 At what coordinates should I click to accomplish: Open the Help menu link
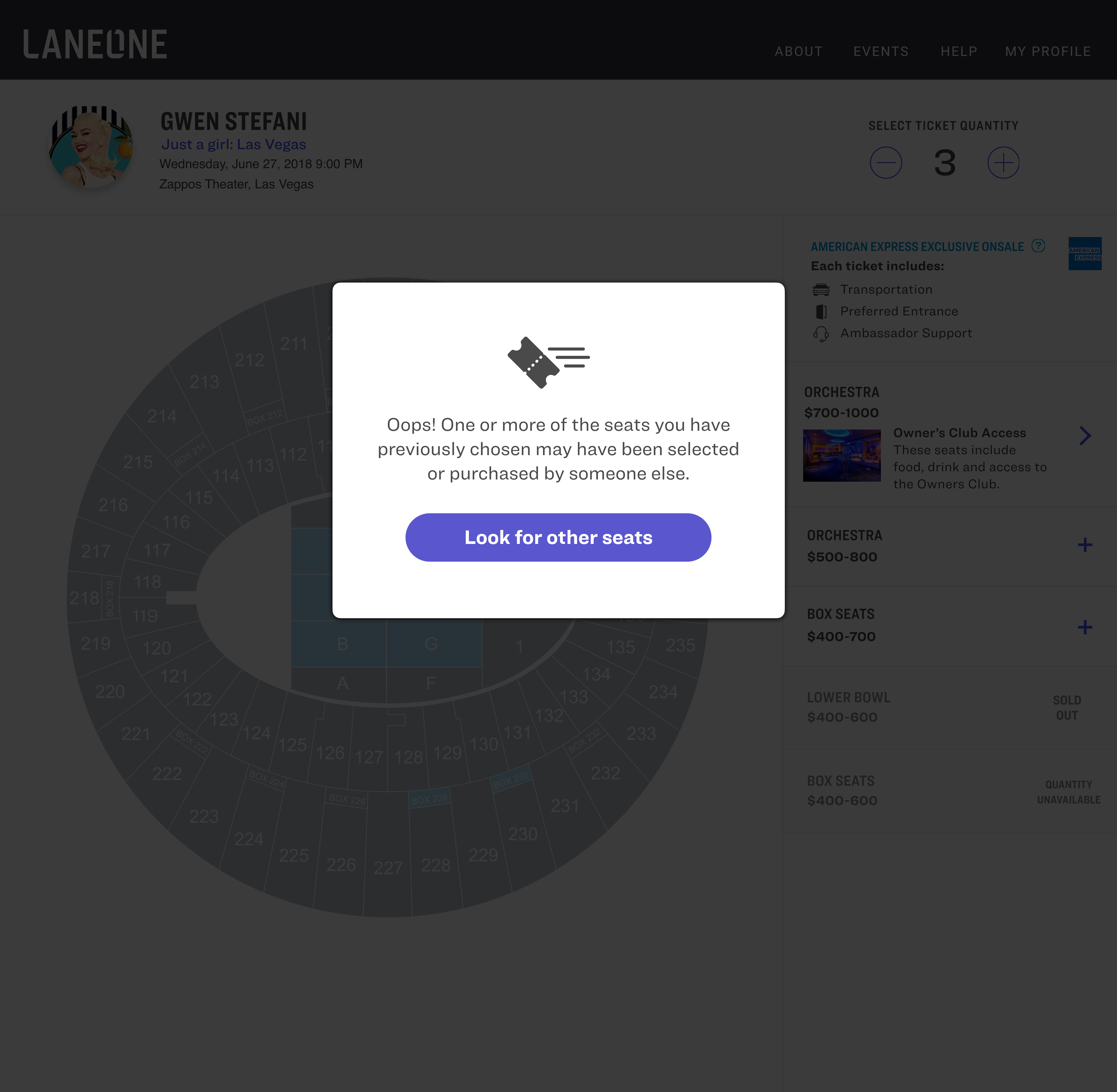pyautogui.click(x=959, y=52)
